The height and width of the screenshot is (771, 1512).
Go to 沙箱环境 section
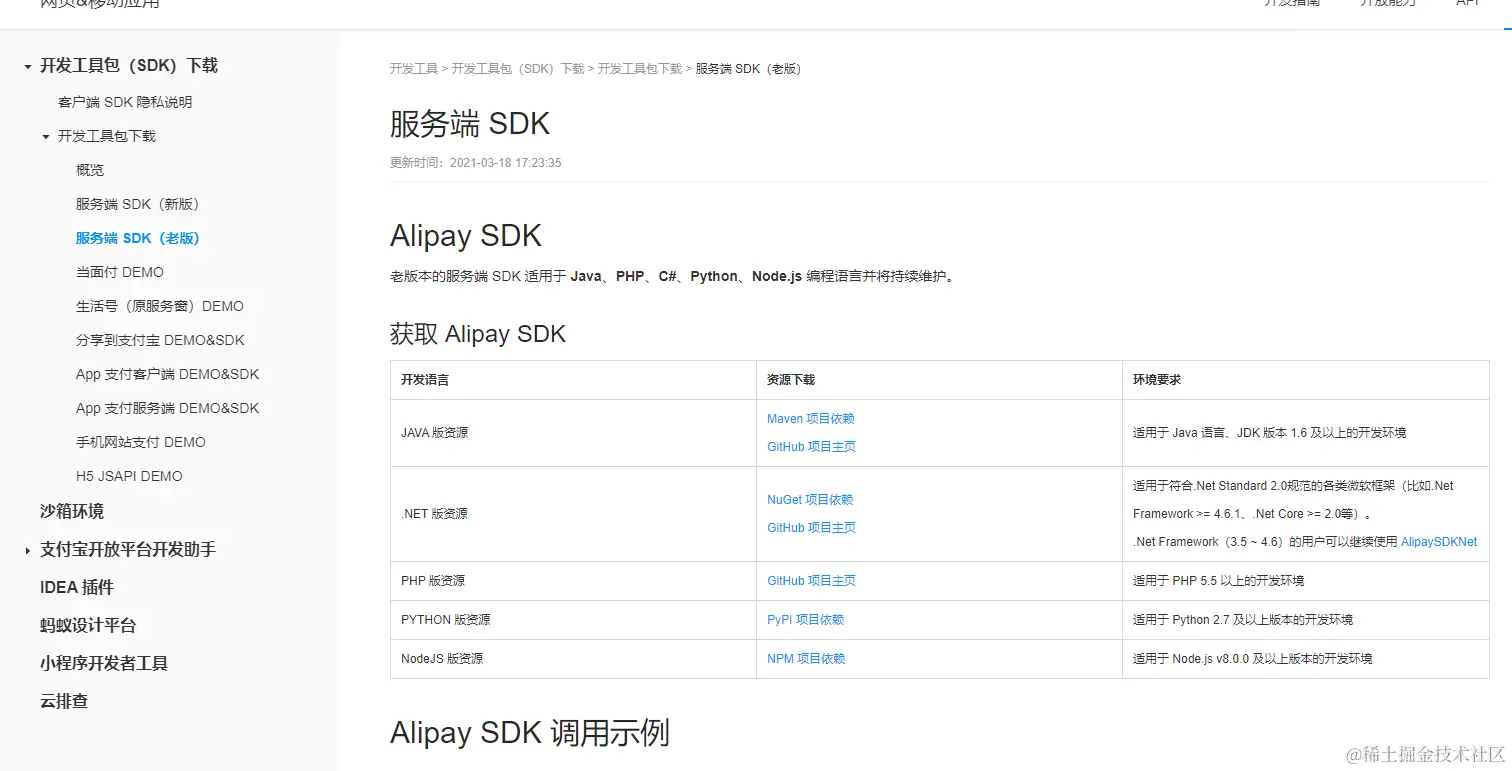(72, 511)
